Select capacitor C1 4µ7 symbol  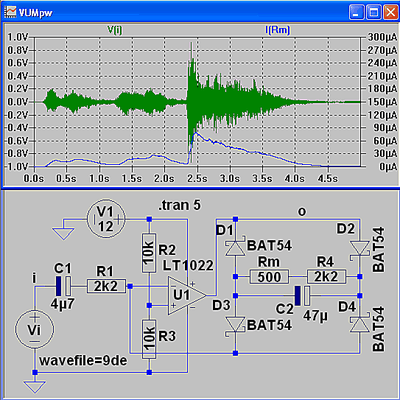[63, 286]
